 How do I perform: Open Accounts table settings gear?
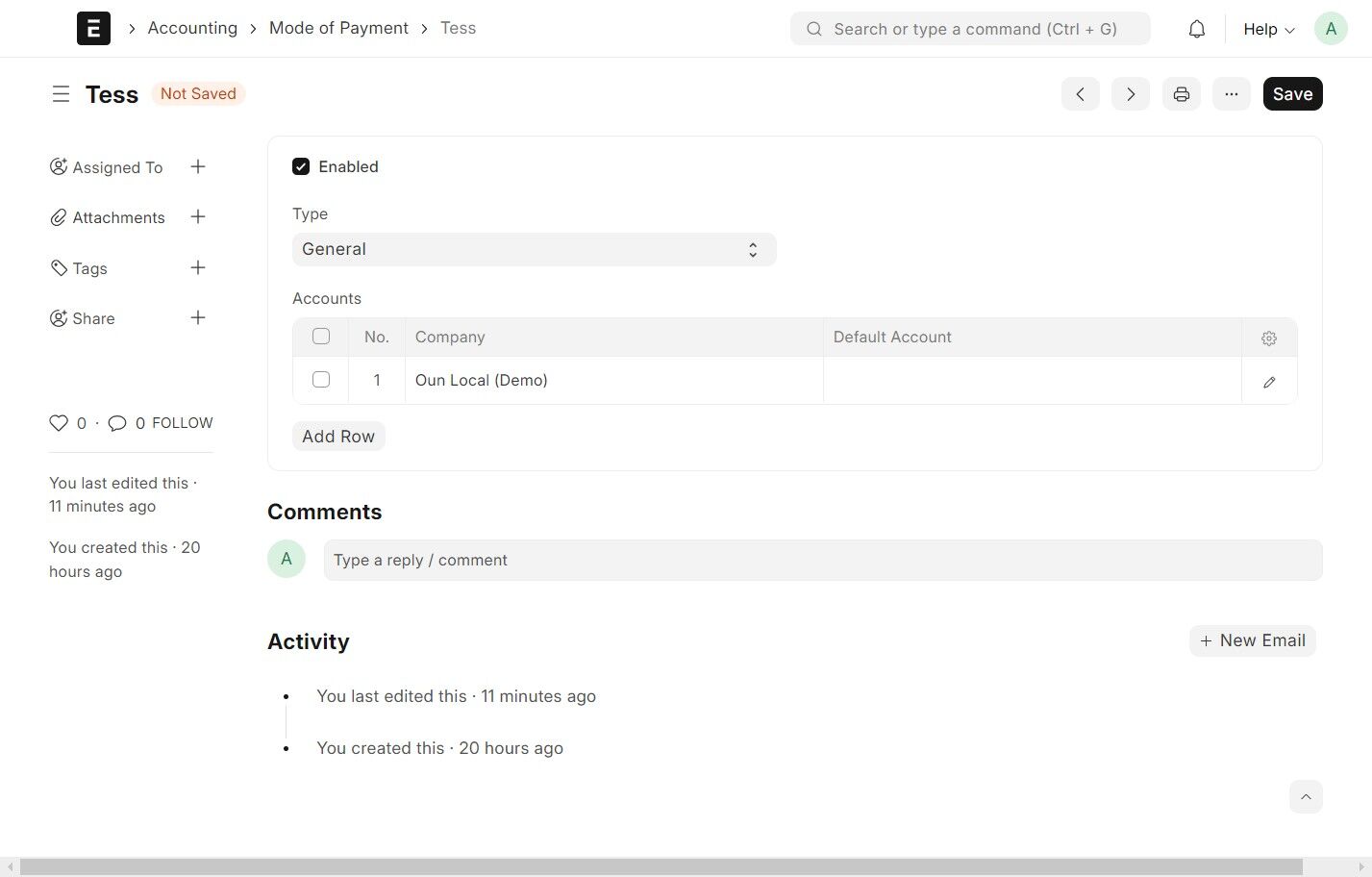click(x=1268, y=338)
